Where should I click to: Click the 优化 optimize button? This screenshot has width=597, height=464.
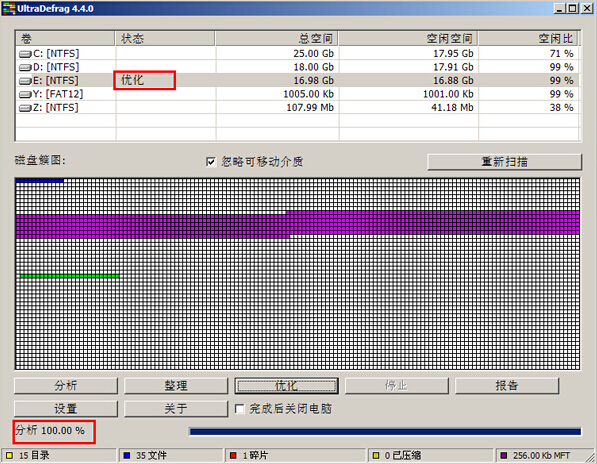(286, 386)
